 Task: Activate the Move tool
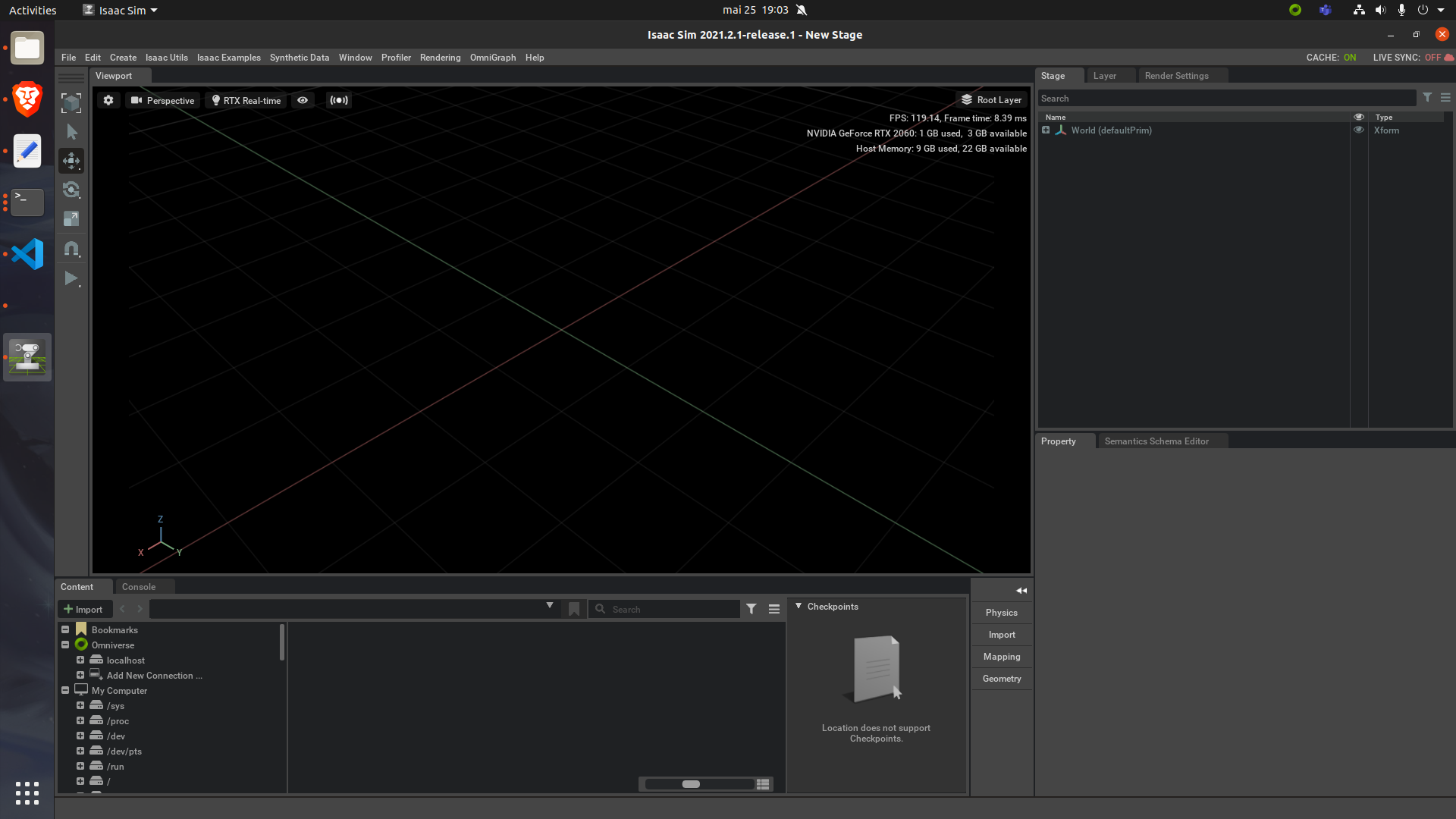(71, 161)
